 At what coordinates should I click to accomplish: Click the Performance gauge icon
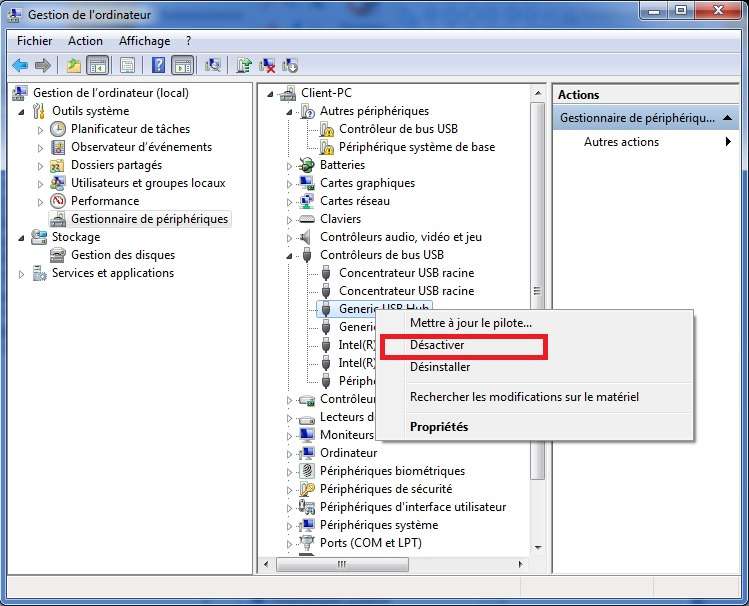click(58, 201)
